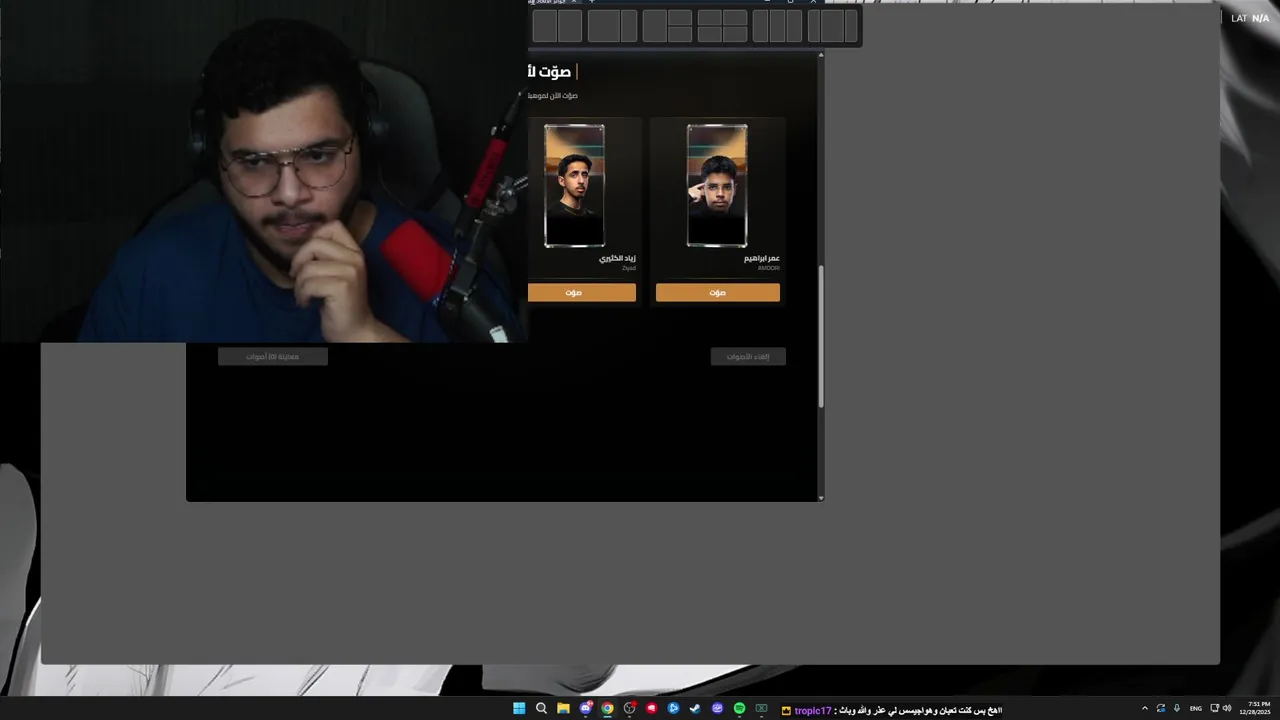Vote for عمر ابراهيم (AMOORI)
This screenshot has width=1280, height=720.
click(717, 293)
